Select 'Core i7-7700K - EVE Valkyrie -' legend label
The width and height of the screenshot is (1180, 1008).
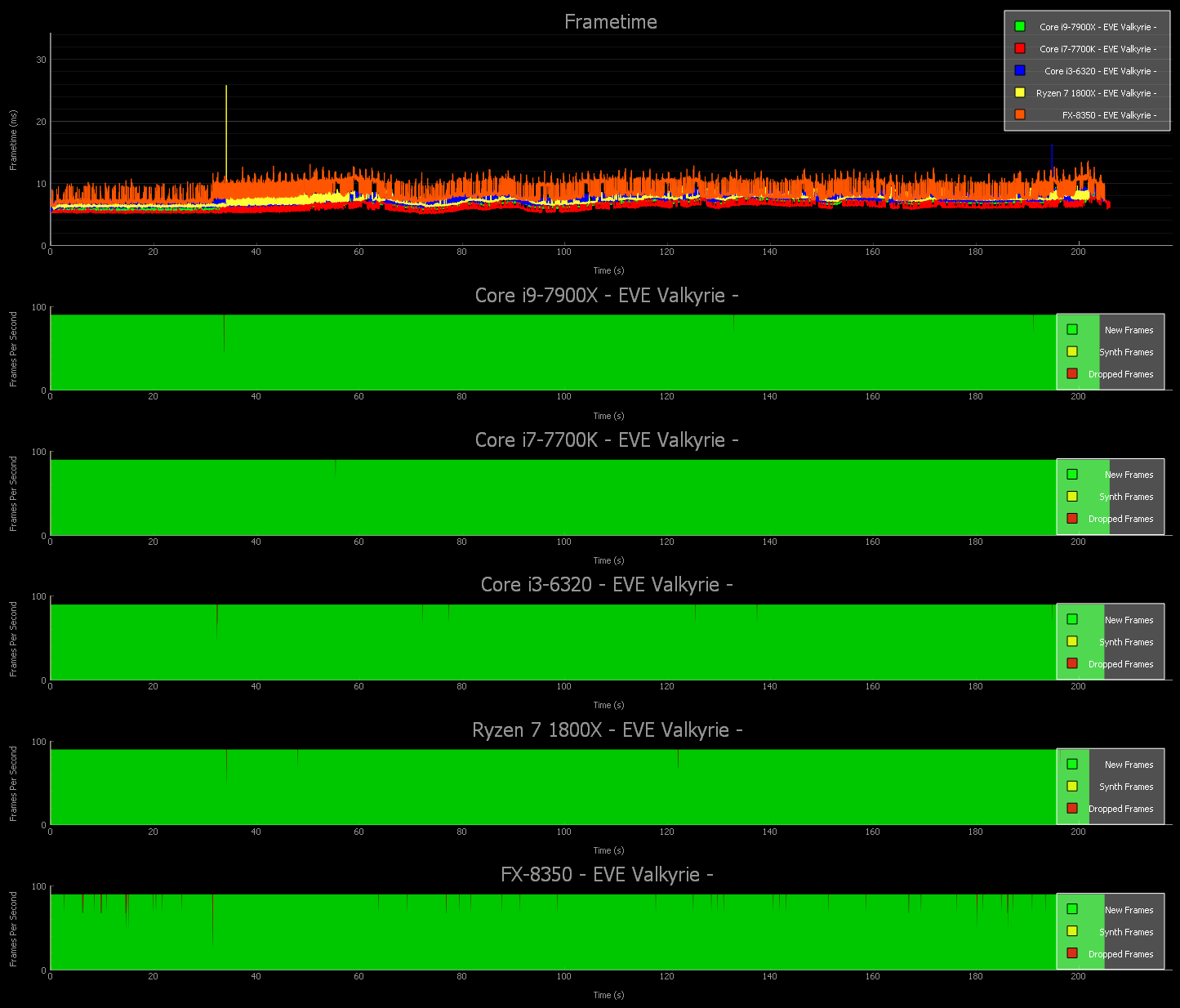[x=1098, y=49]
